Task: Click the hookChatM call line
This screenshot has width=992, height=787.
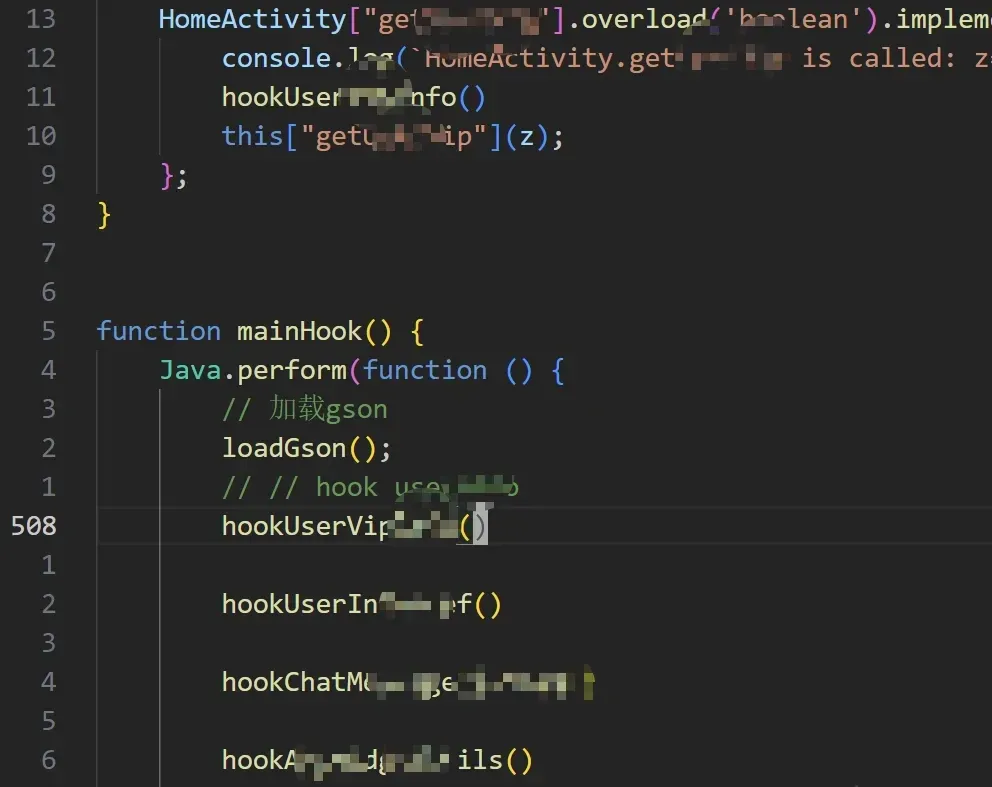Action: 408,682
